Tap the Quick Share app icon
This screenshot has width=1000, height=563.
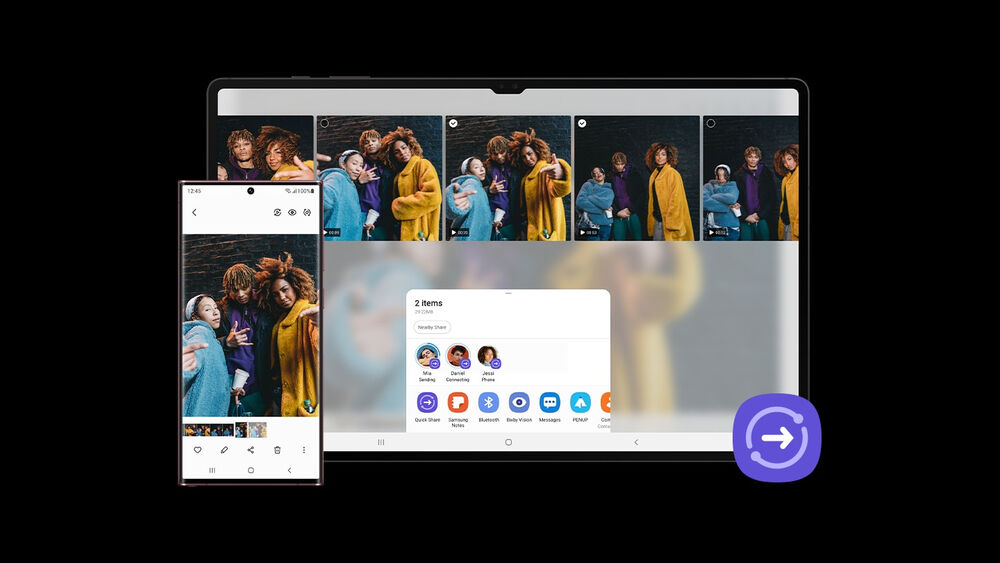[427, 403]
